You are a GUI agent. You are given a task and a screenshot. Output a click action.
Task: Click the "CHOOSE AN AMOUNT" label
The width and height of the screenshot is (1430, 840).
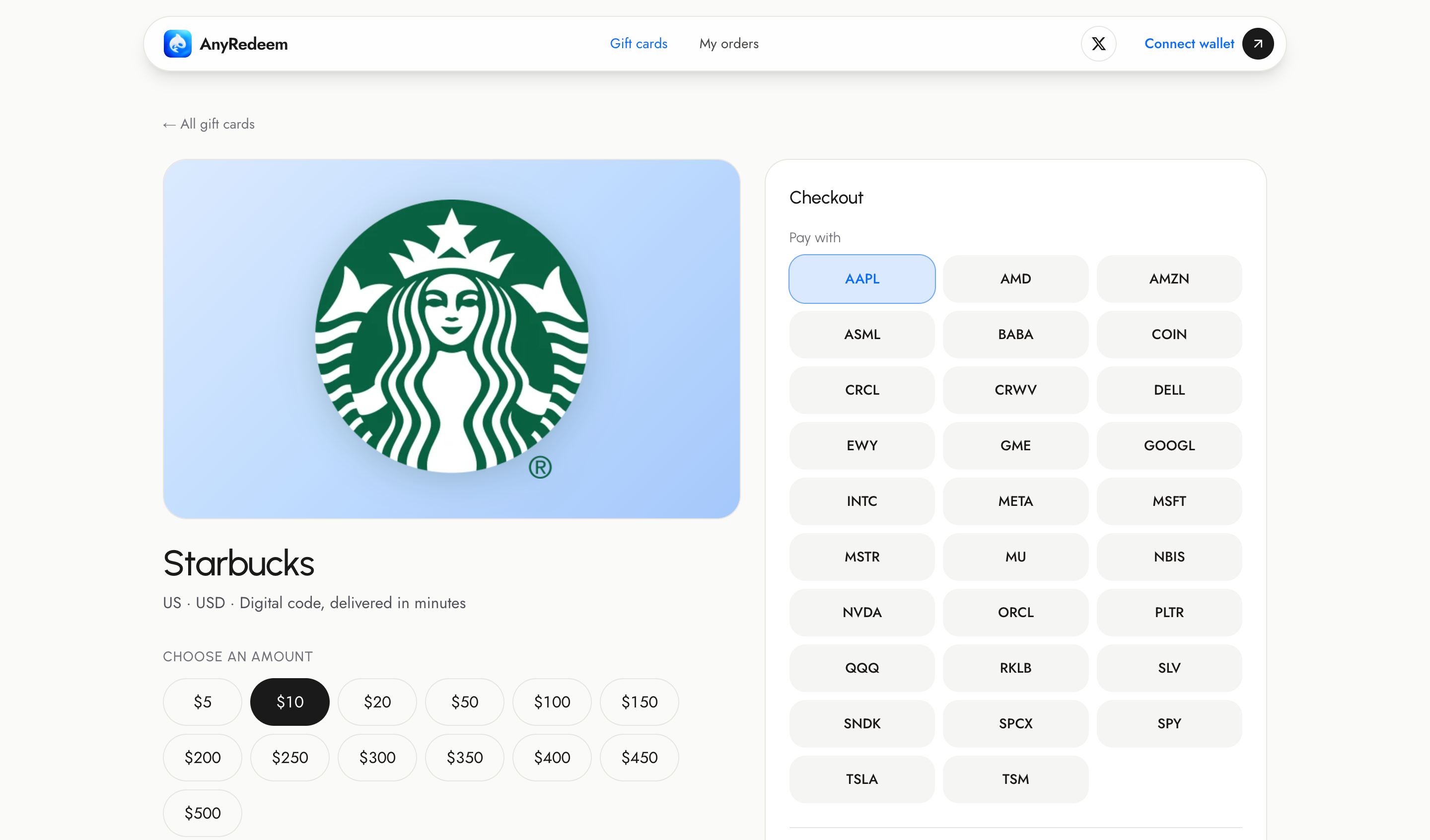[238, 657]
